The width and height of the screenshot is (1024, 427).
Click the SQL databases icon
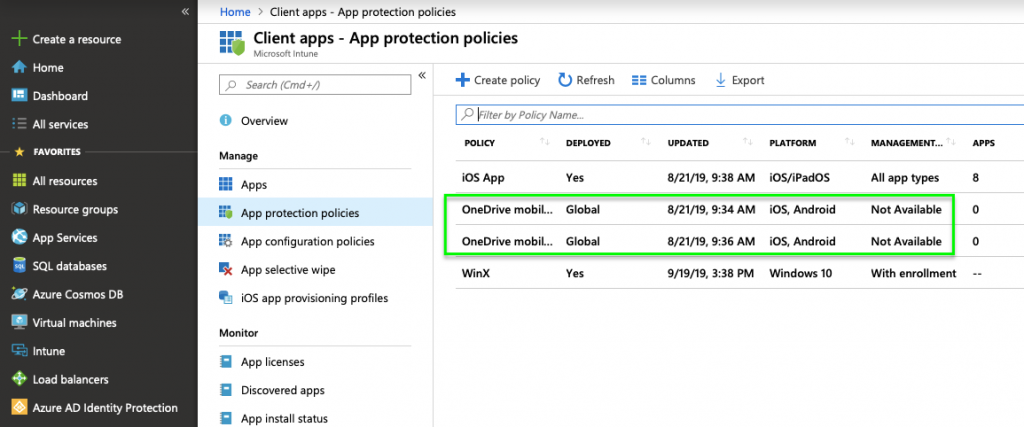[18, 266]
